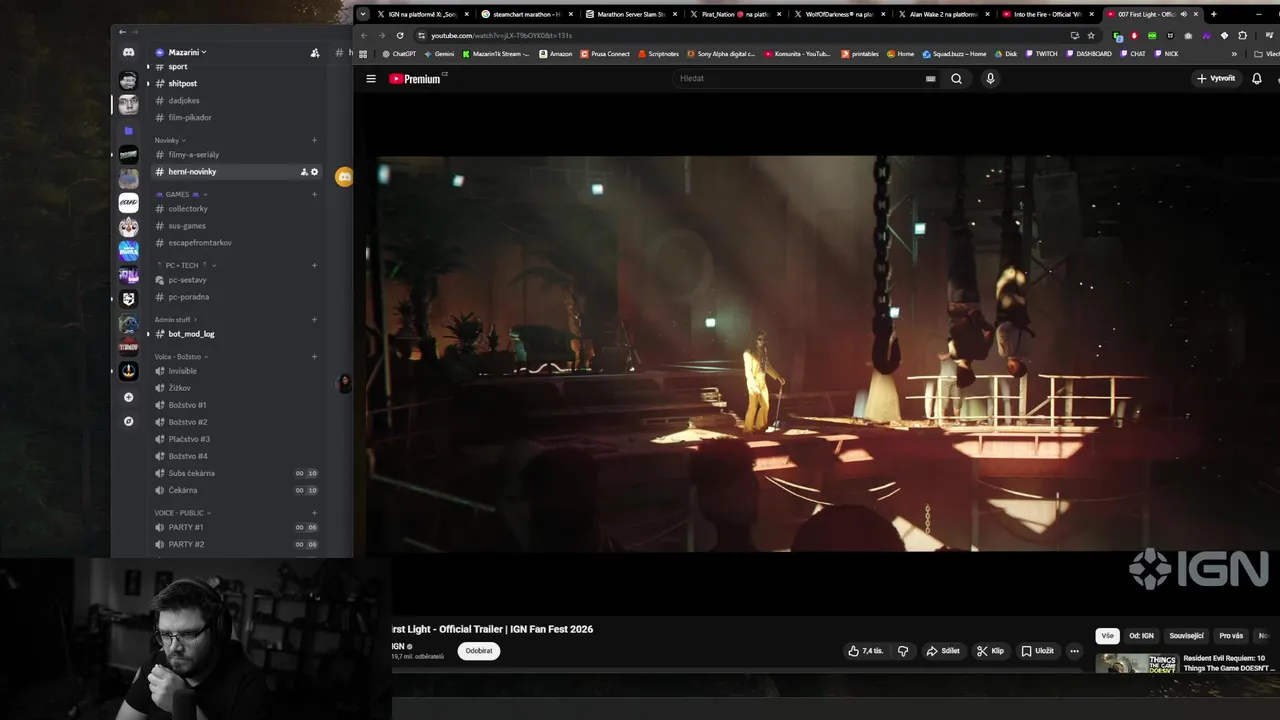Open the on-screen keyboard icon in search box

coord(931,79)
